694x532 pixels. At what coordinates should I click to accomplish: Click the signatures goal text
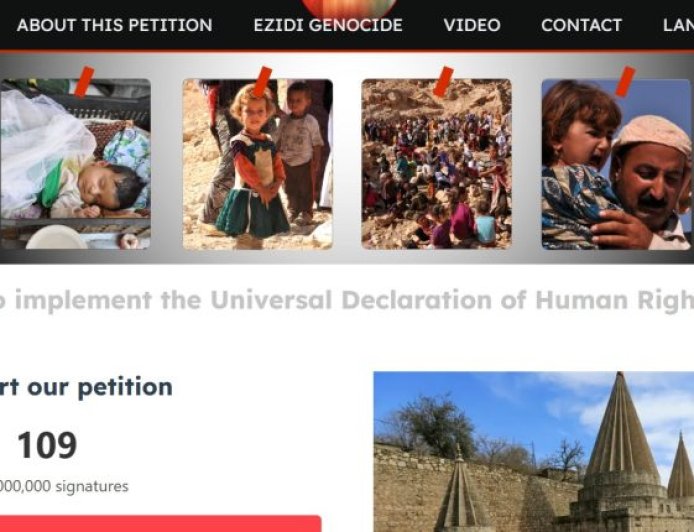[x=64, y=486]
